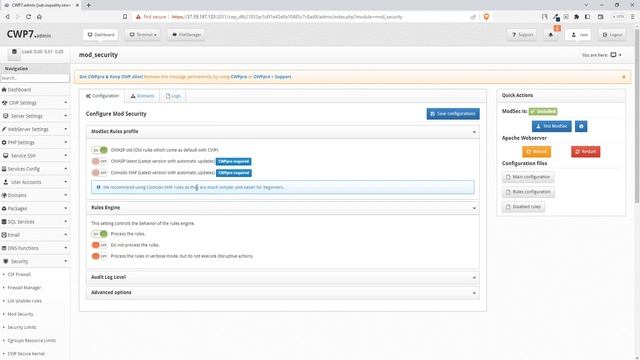Click CWPpro required badge next to Comodo WAF

pyautogui.click(x=233, y=173)
